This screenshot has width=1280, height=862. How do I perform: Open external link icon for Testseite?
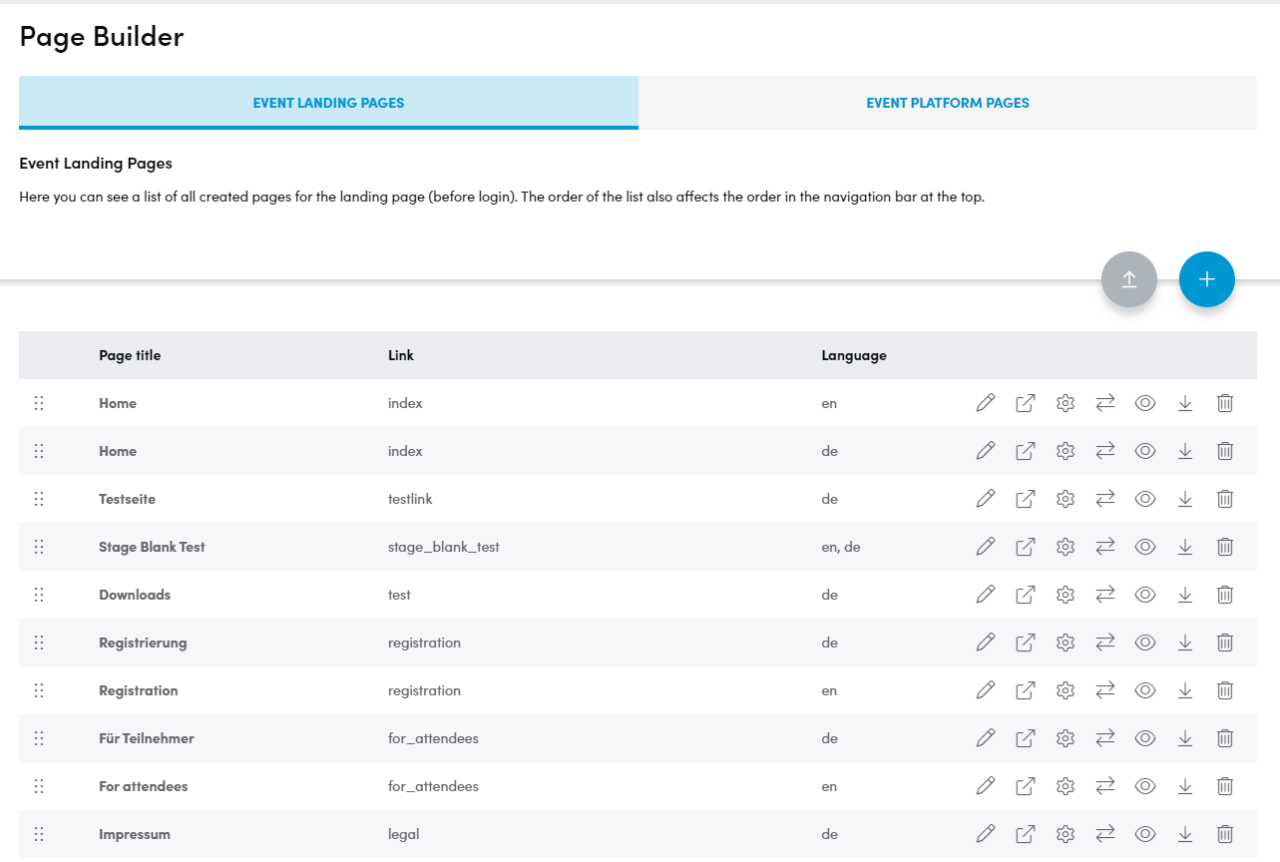pos(1025,499)
